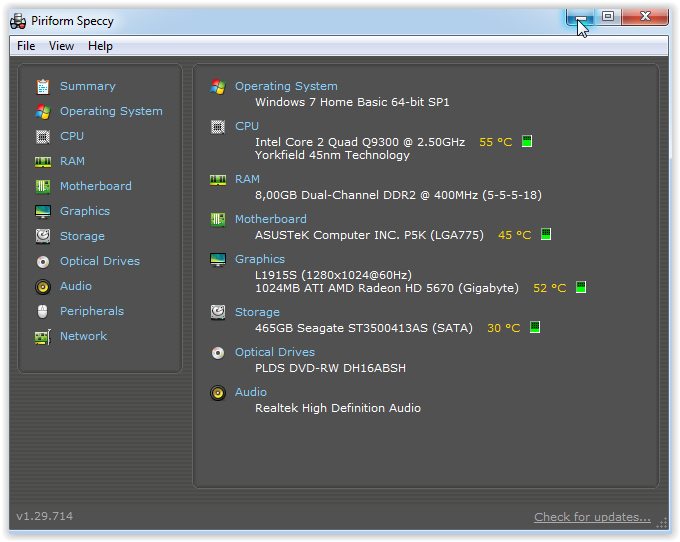Click "Intel Core 2 Quad Q9300 @ 2.50GHz" text

[x=360, y=142]
